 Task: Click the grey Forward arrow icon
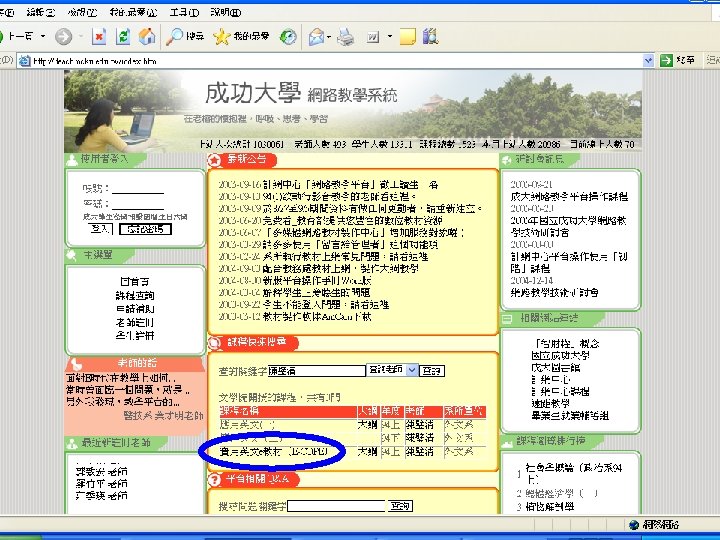point(63,36)
